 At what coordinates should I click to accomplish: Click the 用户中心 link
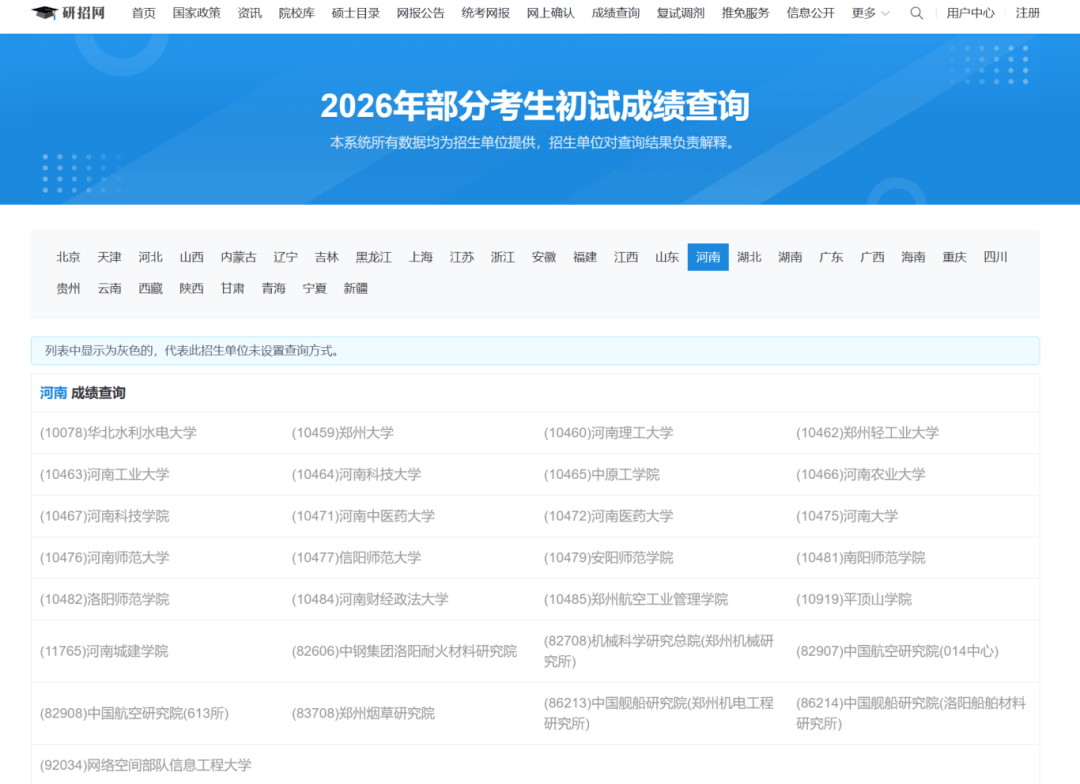click(x=970, y=13)
